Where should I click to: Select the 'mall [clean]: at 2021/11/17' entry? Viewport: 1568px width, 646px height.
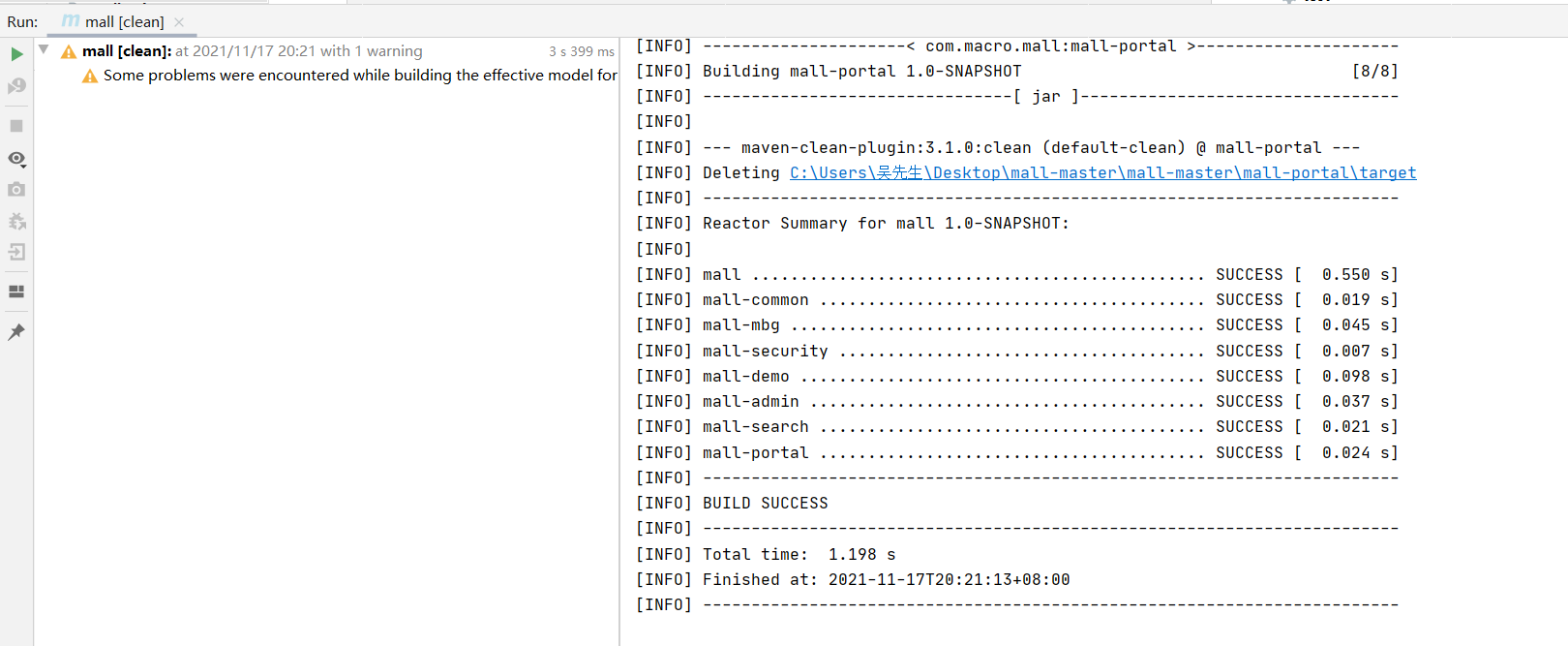242,50
